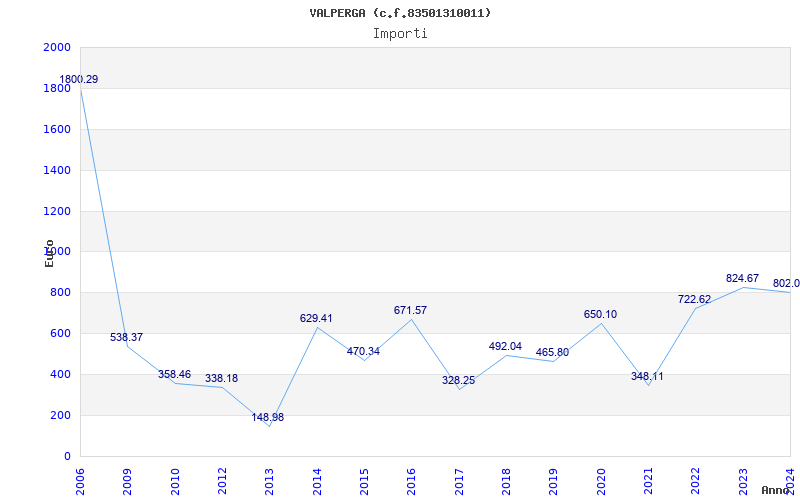Image resolution: width=800 pixels, height=500 pixels.
Task: Click the 2020 year tick label
Action: coord(601,481)
